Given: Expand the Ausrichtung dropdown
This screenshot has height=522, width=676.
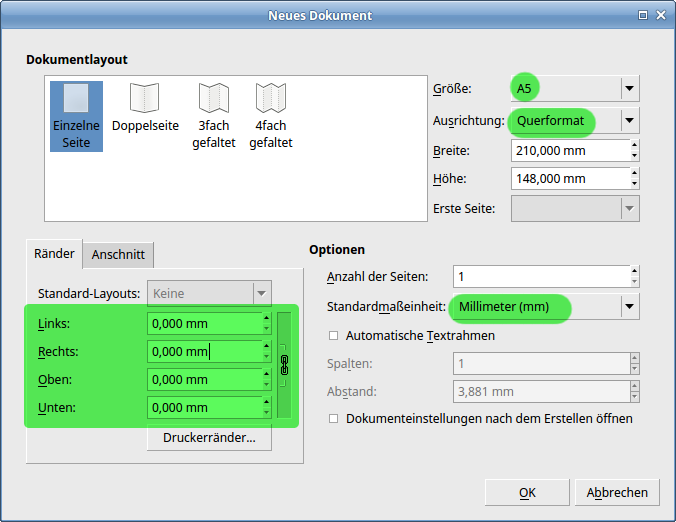Looking at the screenshot, I should click(x=629, y=121).
